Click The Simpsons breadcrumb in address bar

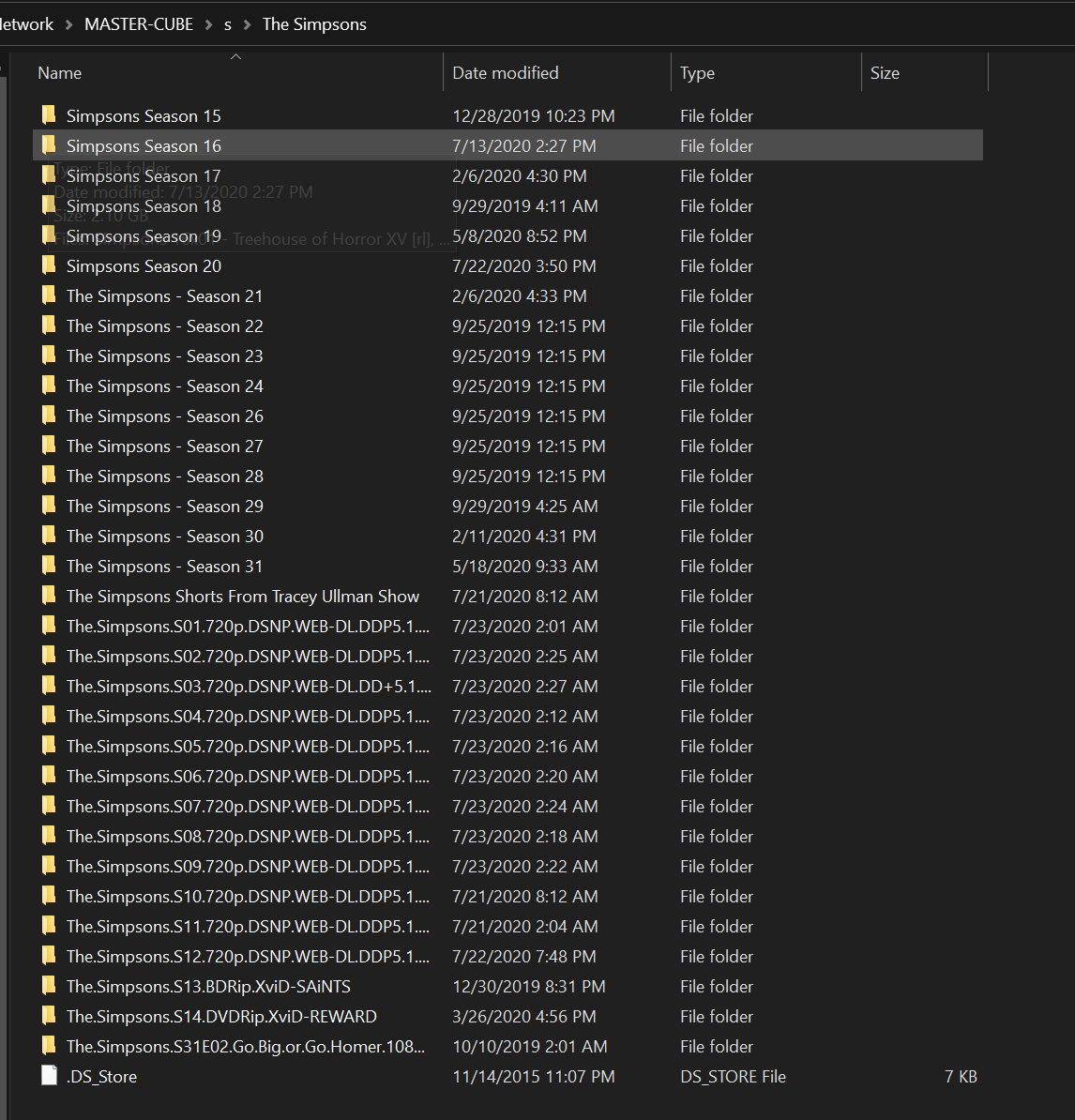point(314,24)
